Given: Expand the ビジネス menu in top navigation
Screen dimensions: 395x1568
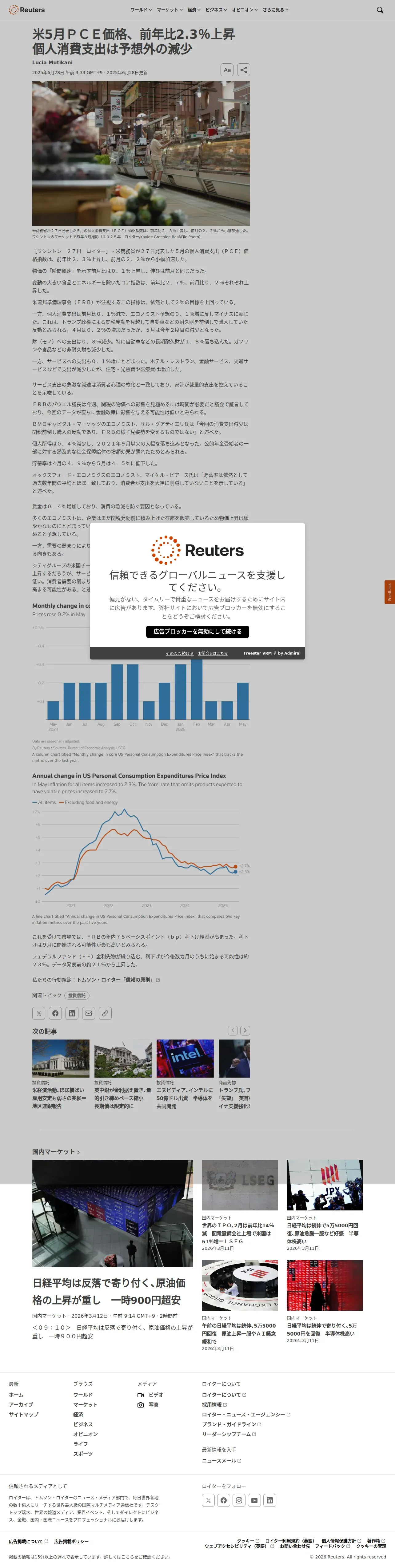Looking at the screenshot, I should (216, 10).
